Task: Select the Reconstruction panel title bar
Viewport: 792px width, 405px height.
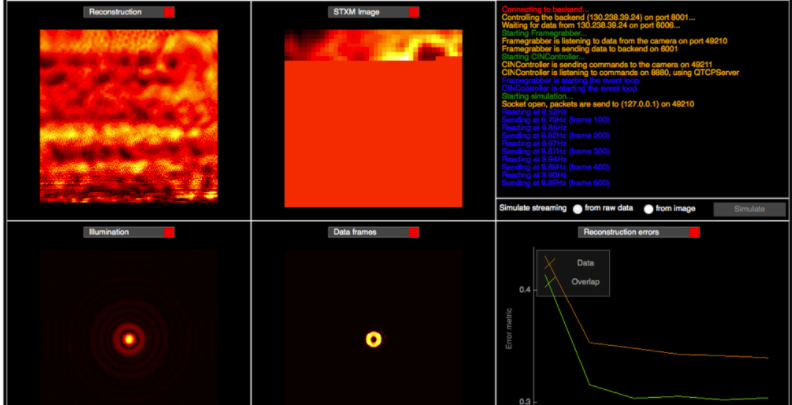Action: (129, 12)
